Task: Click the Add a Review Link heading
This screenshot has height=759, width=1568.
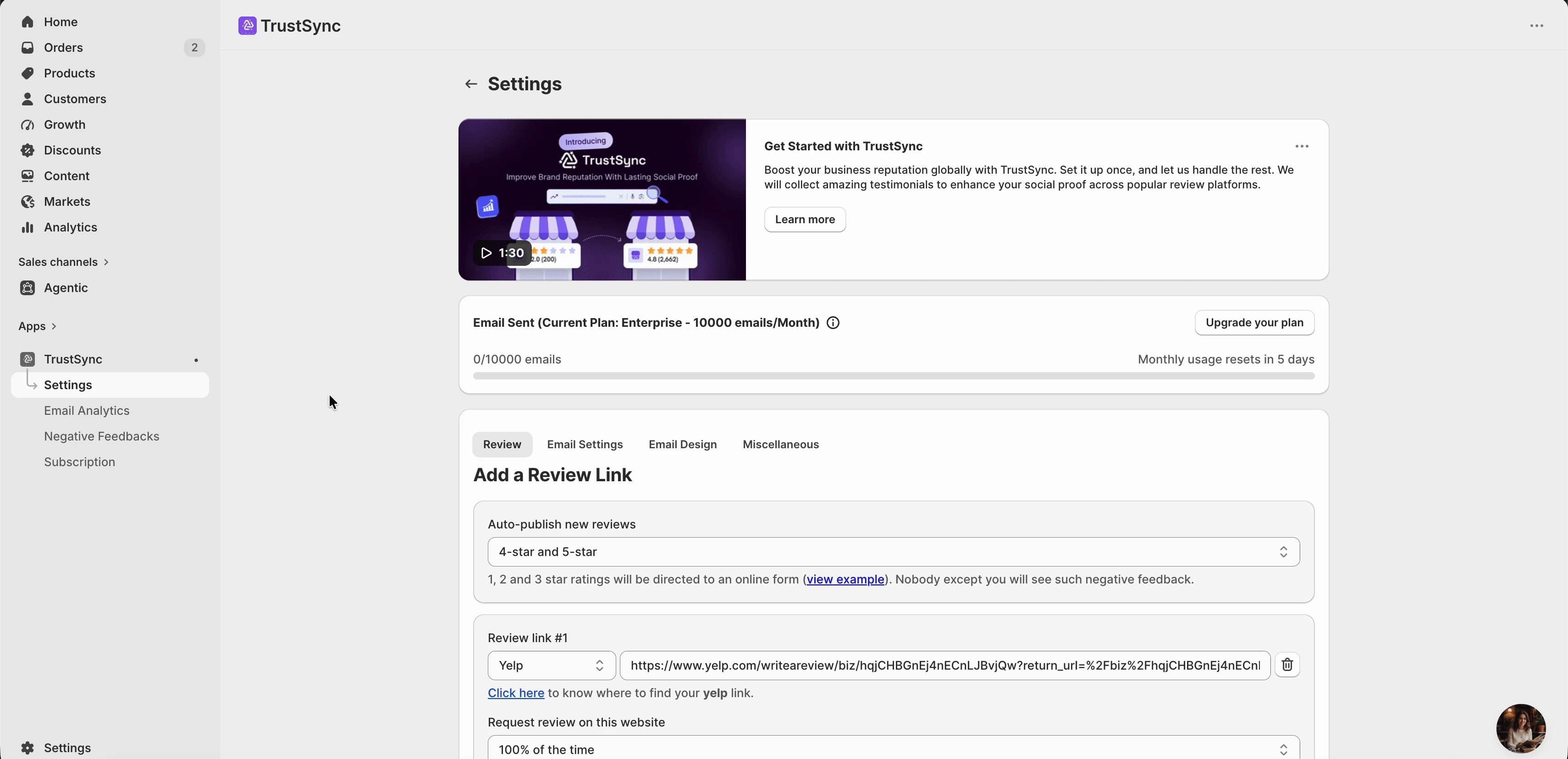Action: (552, 475)
